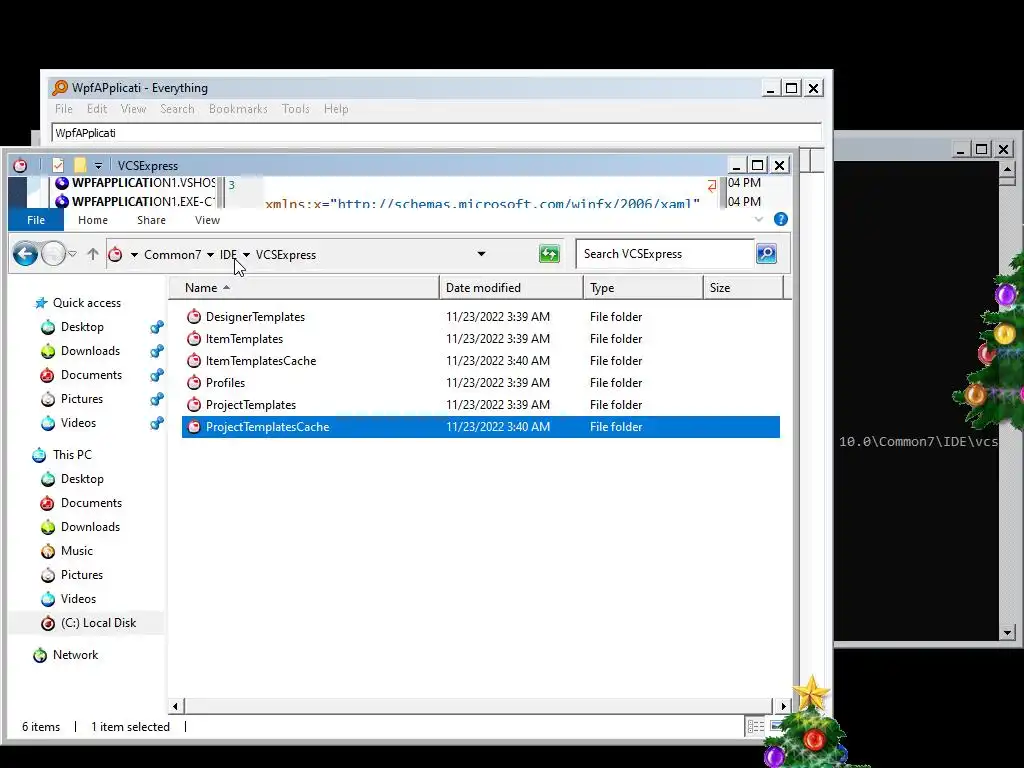This screenshot has height=768, width=1024.
Task: Sort by the Size column header
Action: [x=743, y=288]
